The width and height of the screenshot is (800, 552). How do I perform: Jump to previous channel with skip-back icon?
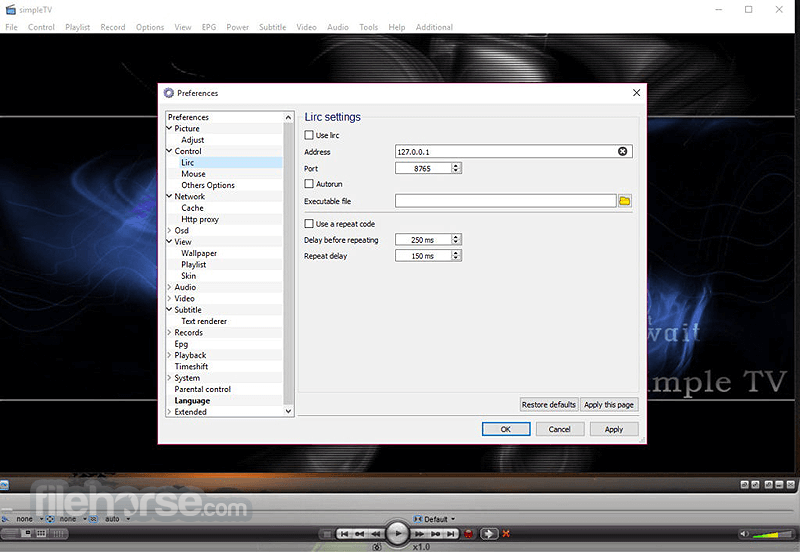[x=344, y=534]
